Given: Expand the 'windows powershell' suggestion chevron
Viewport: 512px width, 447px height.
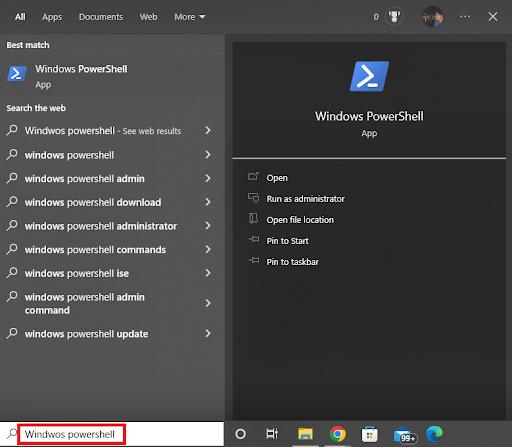Looking at the screenshot, I should [208, 154].
